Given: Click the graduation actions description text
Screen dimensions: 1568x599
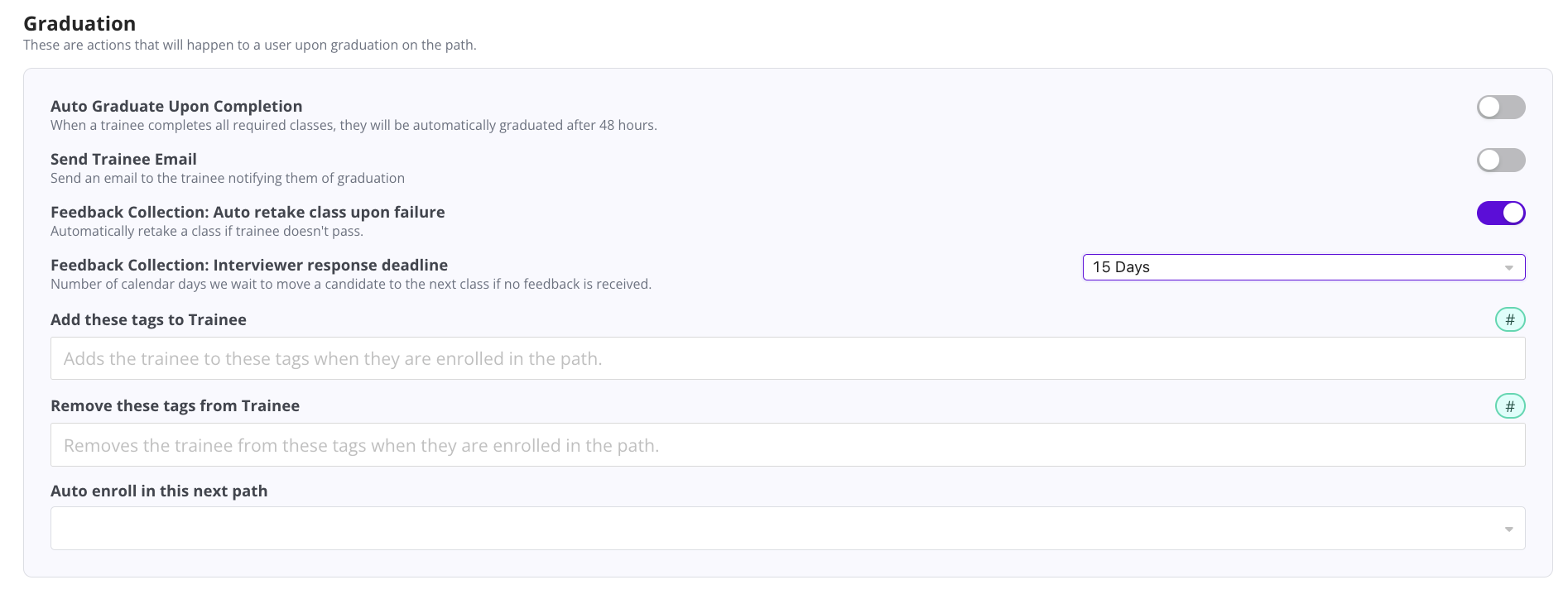Looking at the screenshot, I should 249,46.
